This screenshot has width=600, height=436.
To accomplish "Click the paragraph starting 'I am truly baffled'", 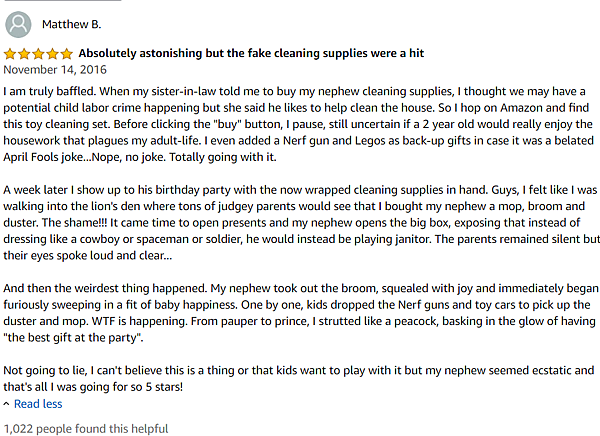I will click(298, 124).
